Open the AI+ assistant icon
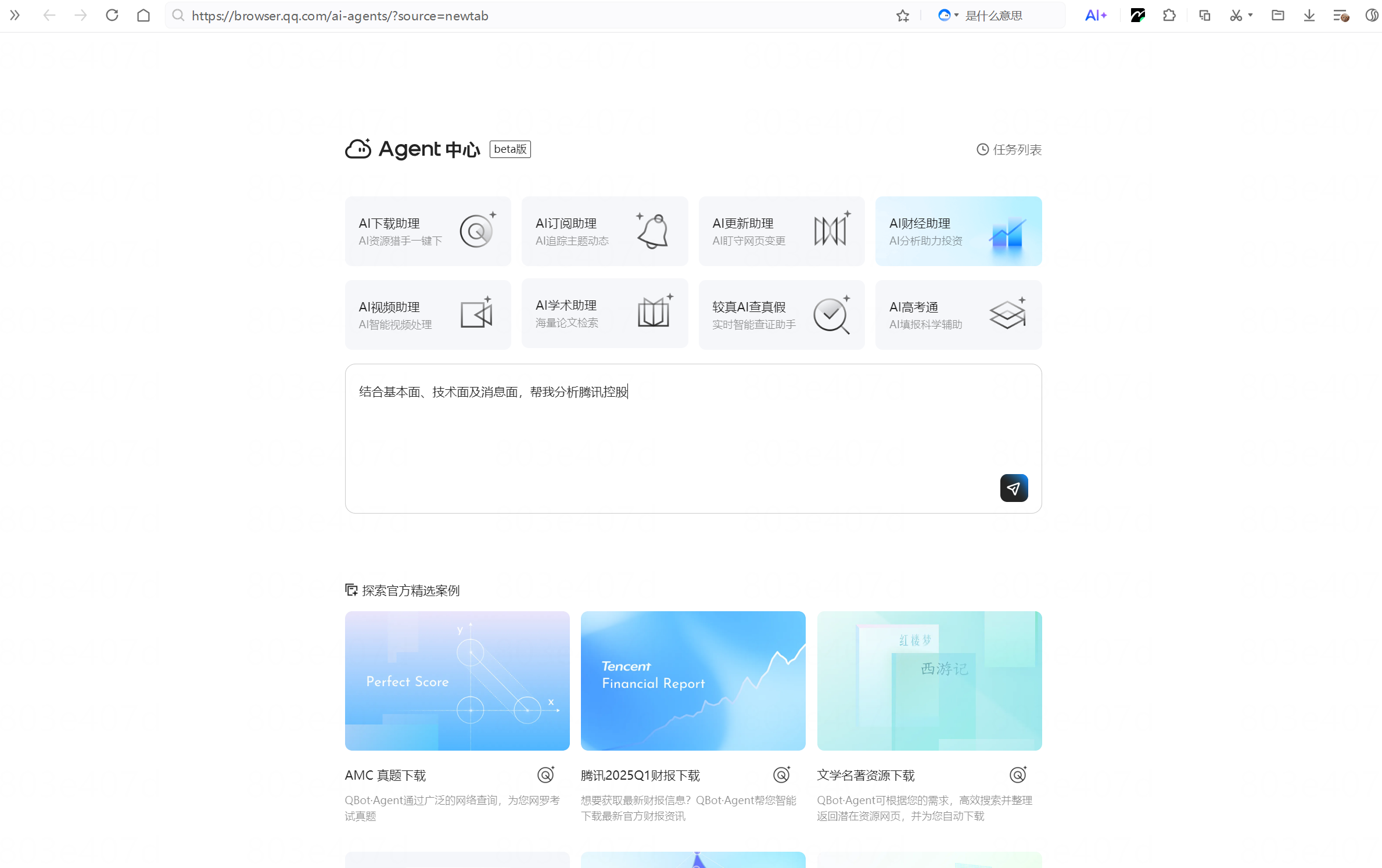The height and width of the screenshot is (868, 1382). pyautogui.click(x=1096, y=16)
